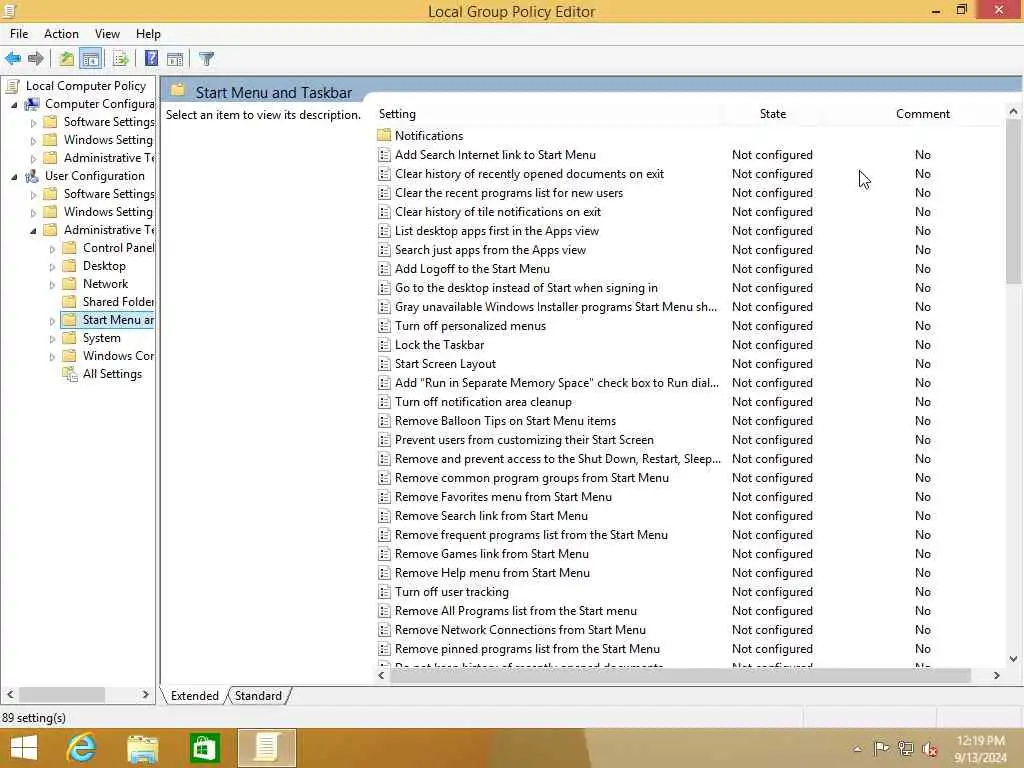The height and width of the screenshot is (768, 1024).
Task: Click the Local Computer Policy root icon
Action: (x=12, y=86)
